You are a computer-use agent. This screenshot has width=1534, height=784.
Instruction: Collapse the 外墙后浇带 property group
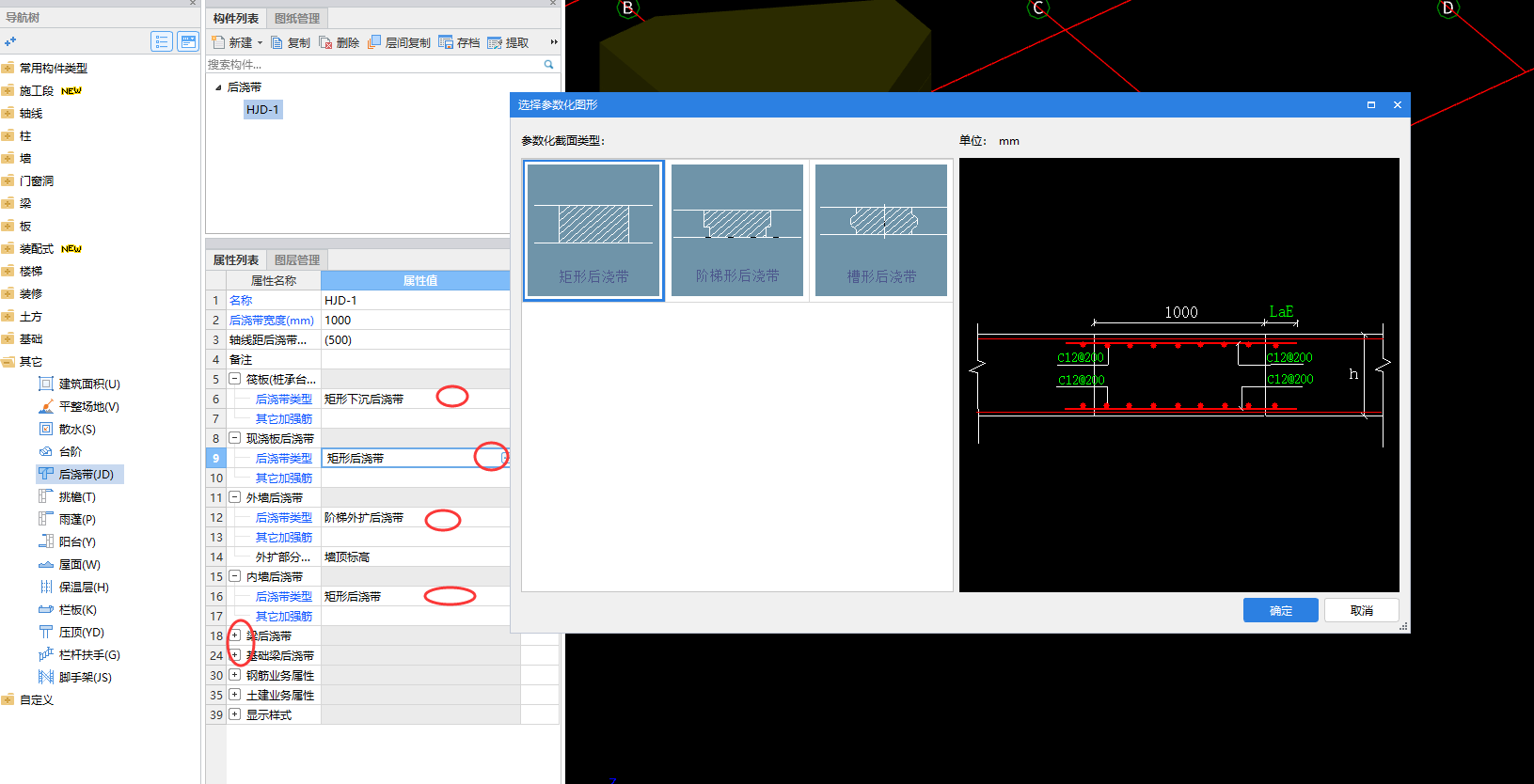coord(235,497)
